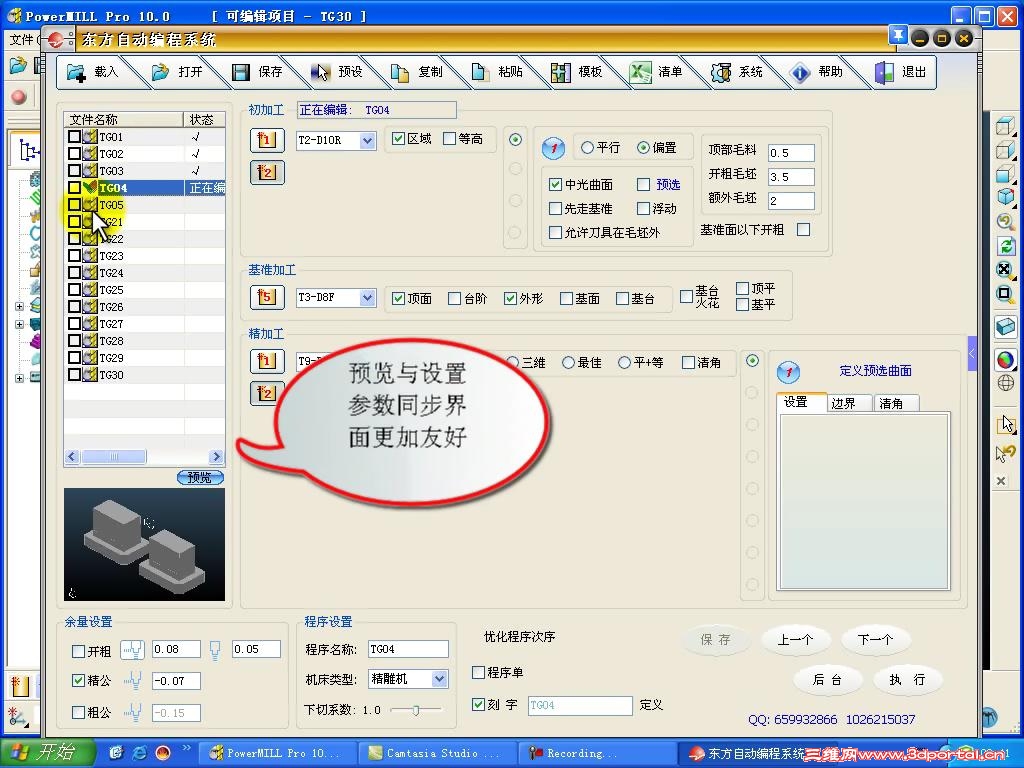
Task: Toggle the 外形 checkbox in datum machining
Action: (x=511, y=298)
